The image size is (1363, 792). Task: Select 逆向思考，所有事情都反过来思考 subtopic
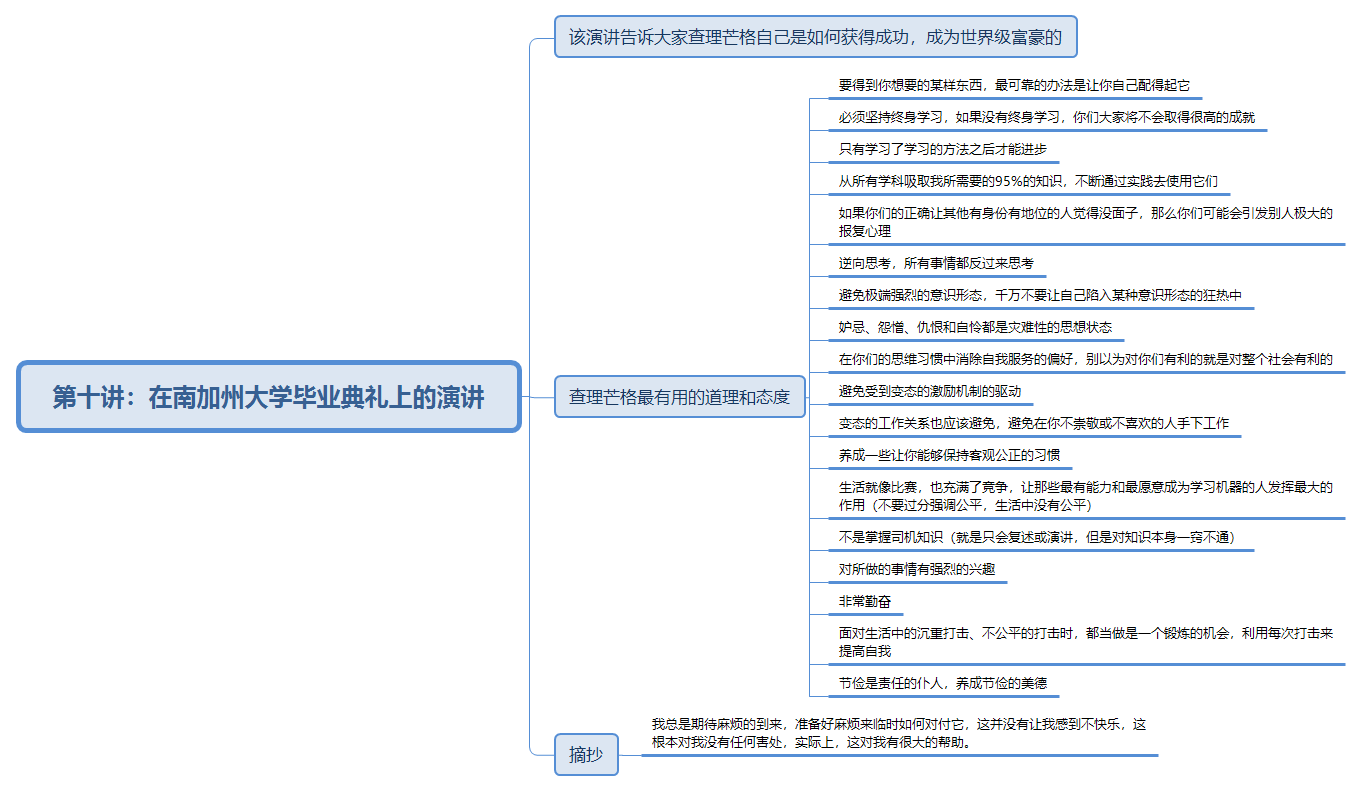pos(936,263)
